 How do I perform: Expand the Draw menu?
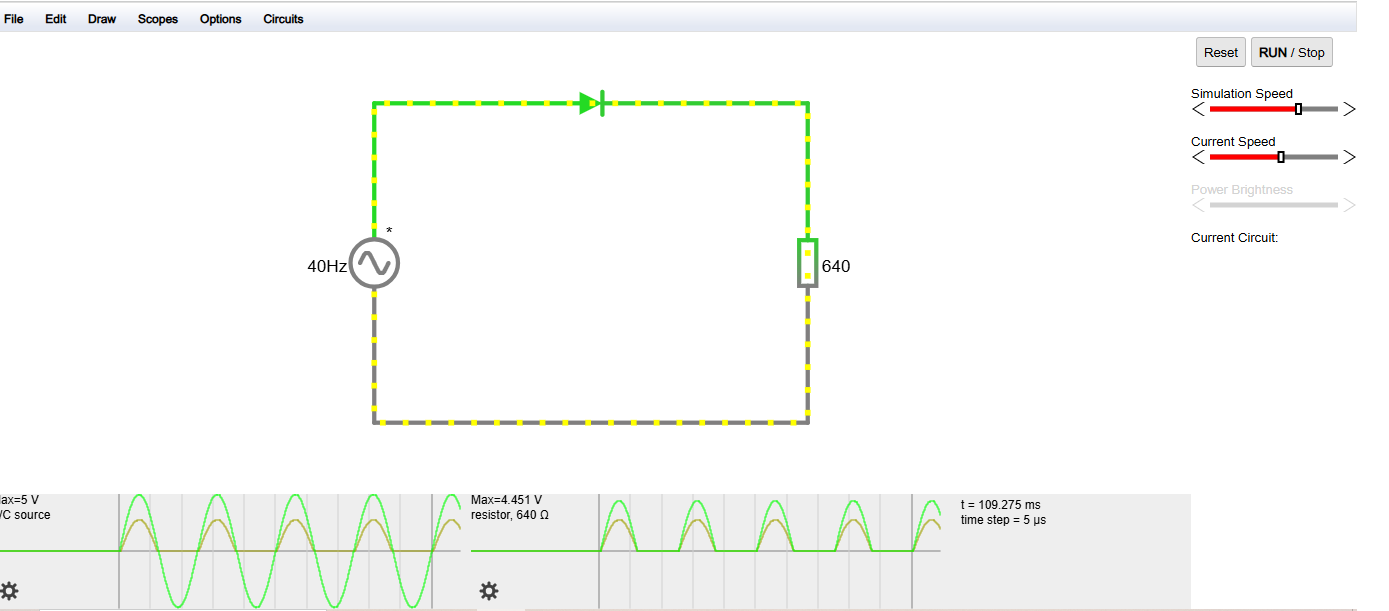coord(102,19)
